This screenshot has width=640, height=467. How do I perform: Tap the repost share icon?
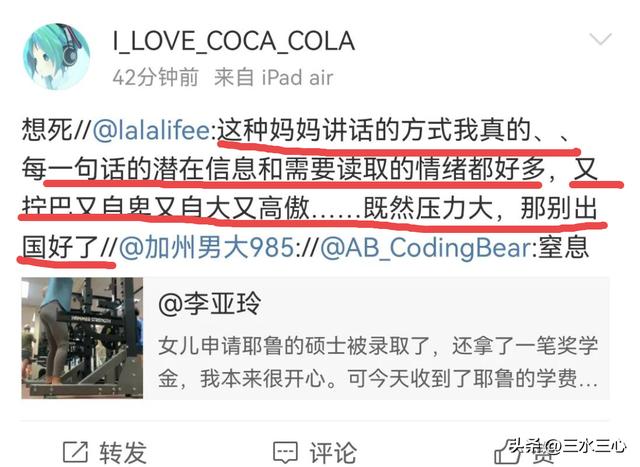[x=76, y=452]
